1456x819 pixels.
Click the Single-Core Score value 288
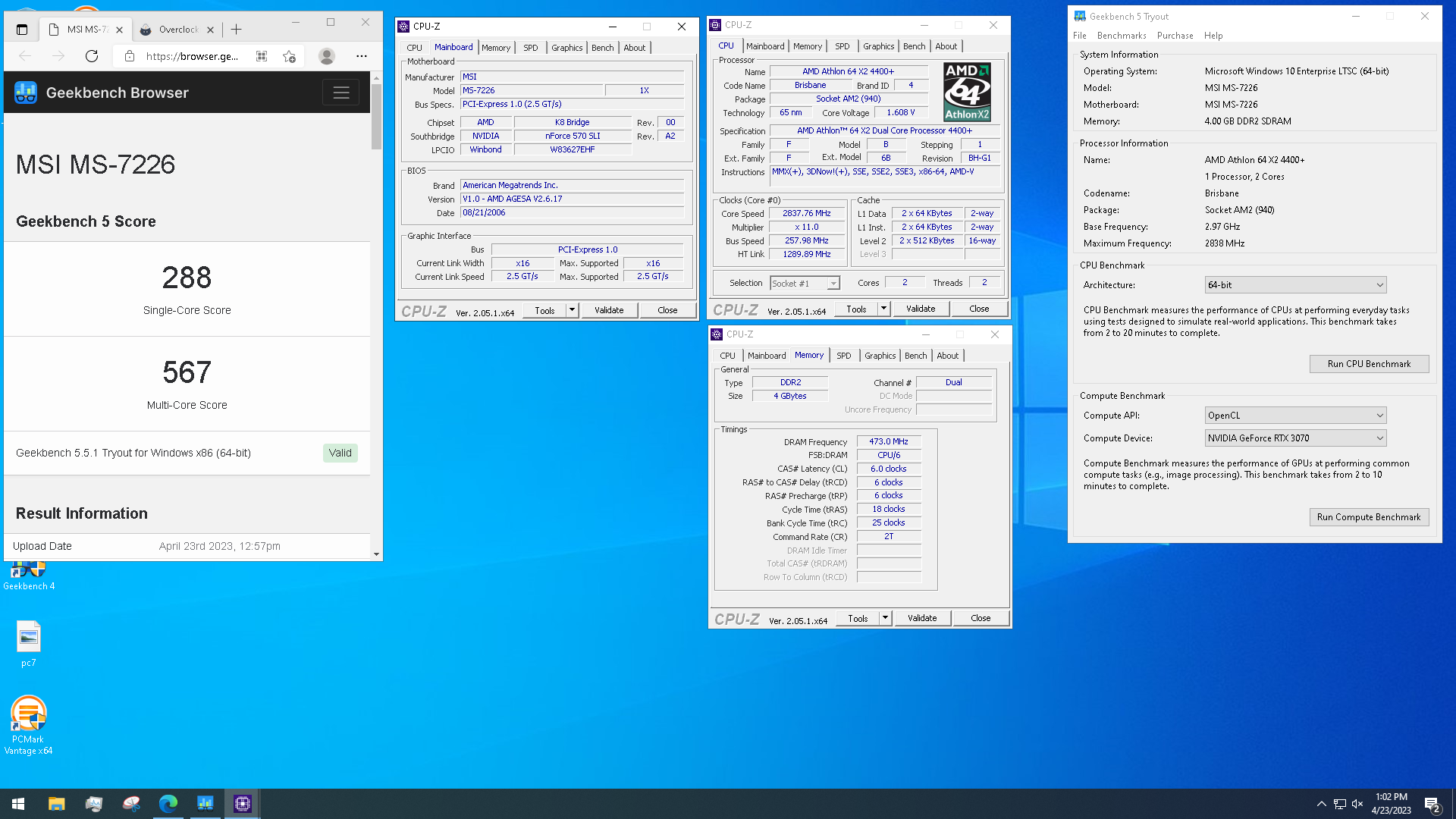click(187, 278)
